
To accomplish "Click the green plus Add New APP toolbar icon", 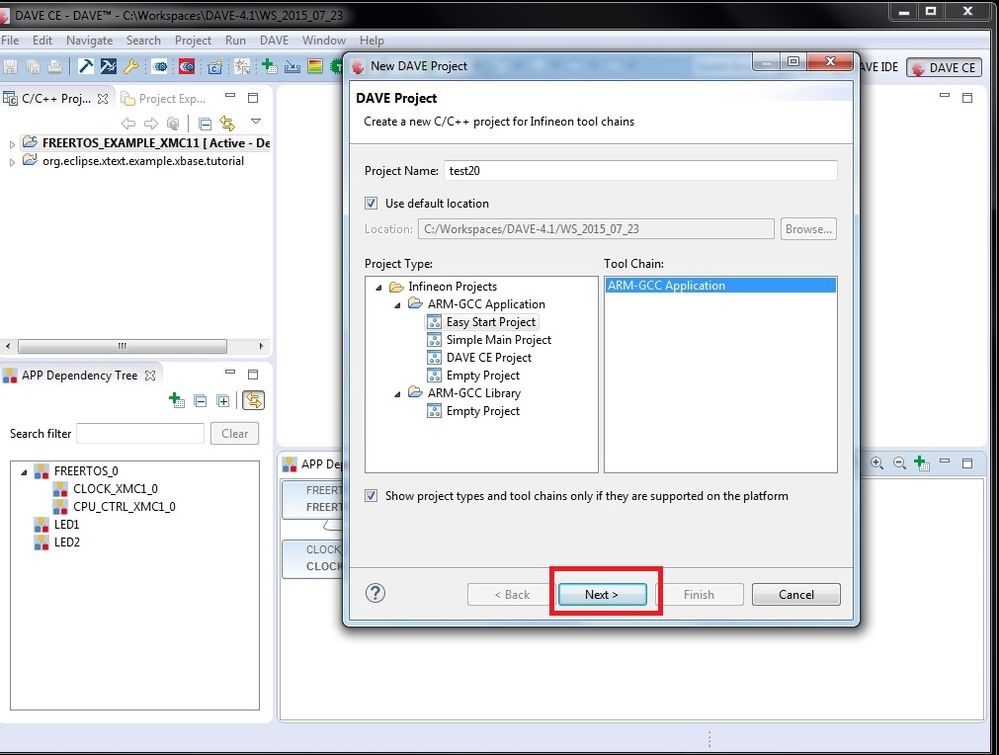I will tap(269, 66).
